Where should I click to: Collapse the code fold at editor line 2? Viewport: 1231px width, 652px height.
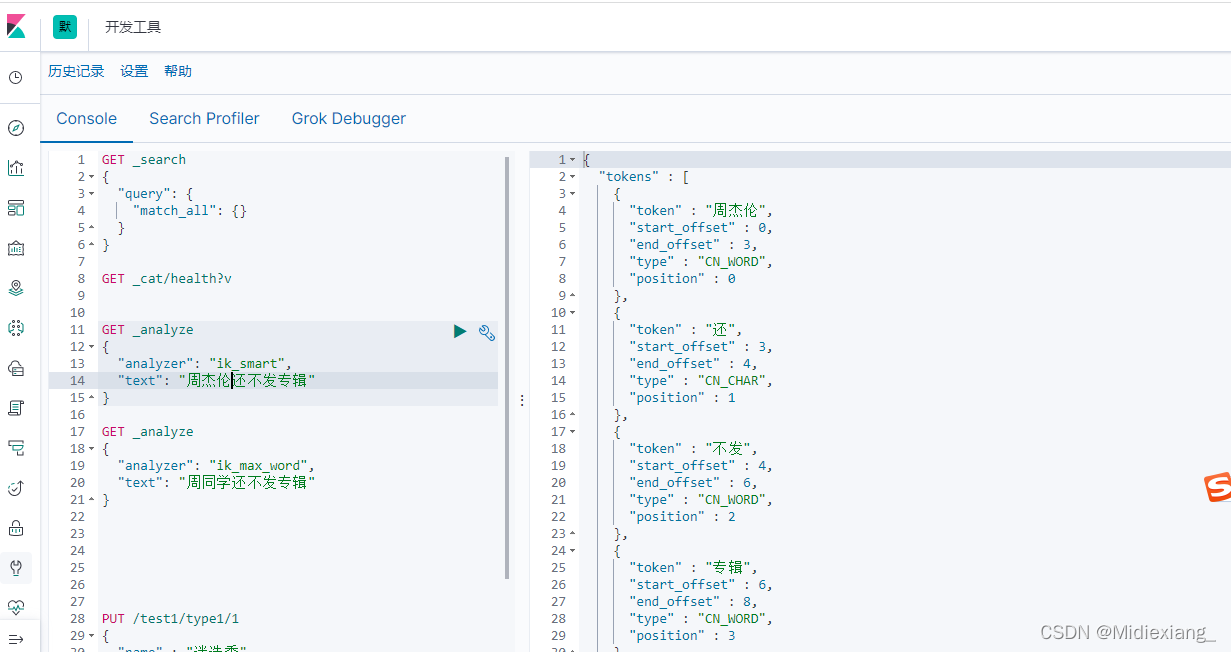(92, 177)
